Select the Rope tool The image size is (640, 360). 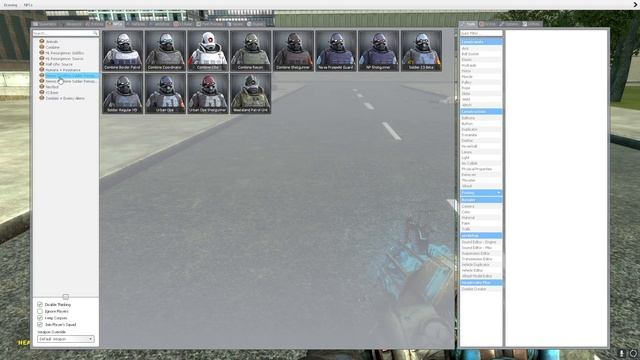[x=481, y=88]
